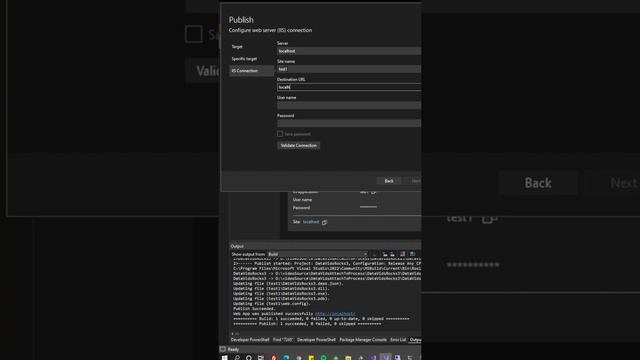
Task: Click the Site name input field
Action: (x=349, y=69)
